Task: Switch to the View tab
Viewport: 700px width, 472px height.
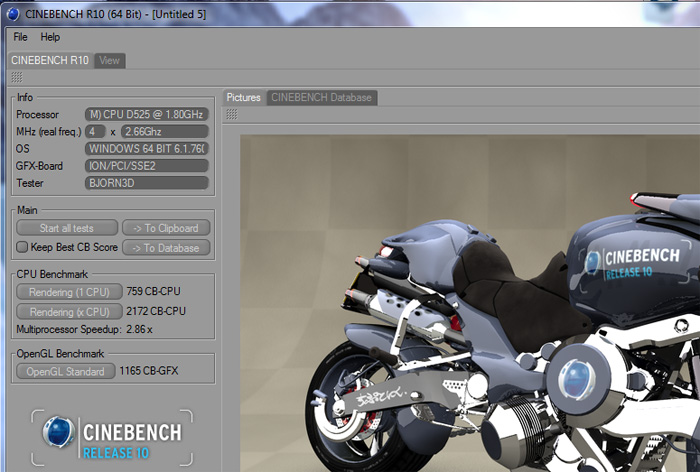Action: 109,61
